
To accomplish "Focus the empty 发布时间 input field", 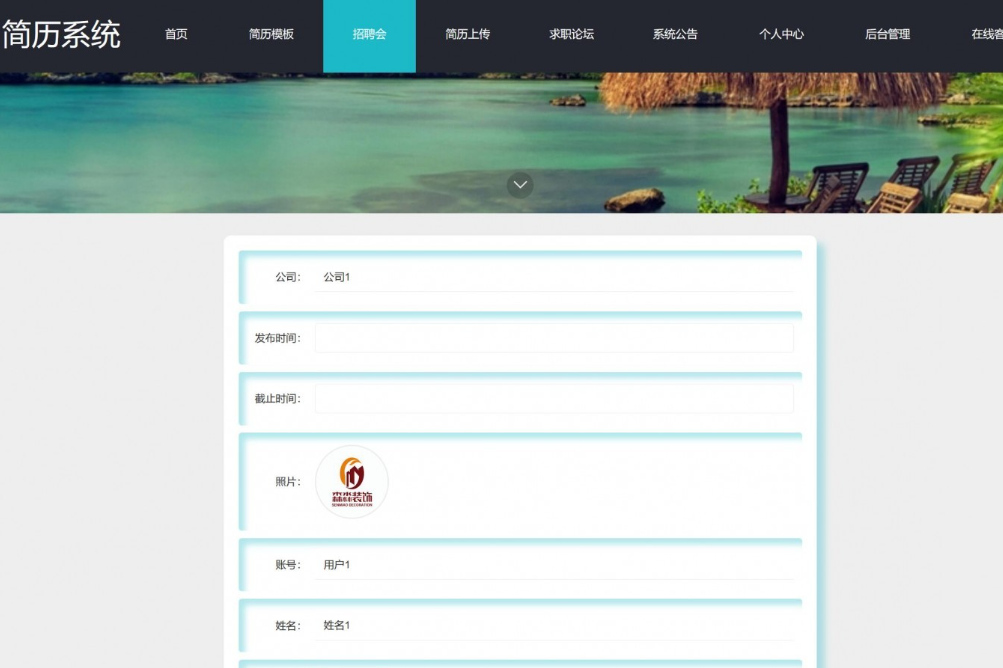I will (x=554, y=338).
